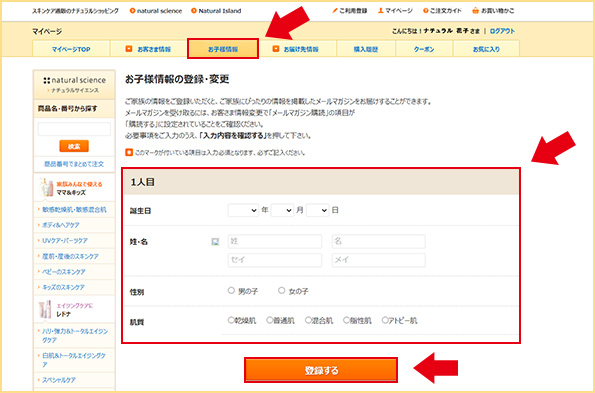Open キッズのスキンケア category

pos(63,288)
